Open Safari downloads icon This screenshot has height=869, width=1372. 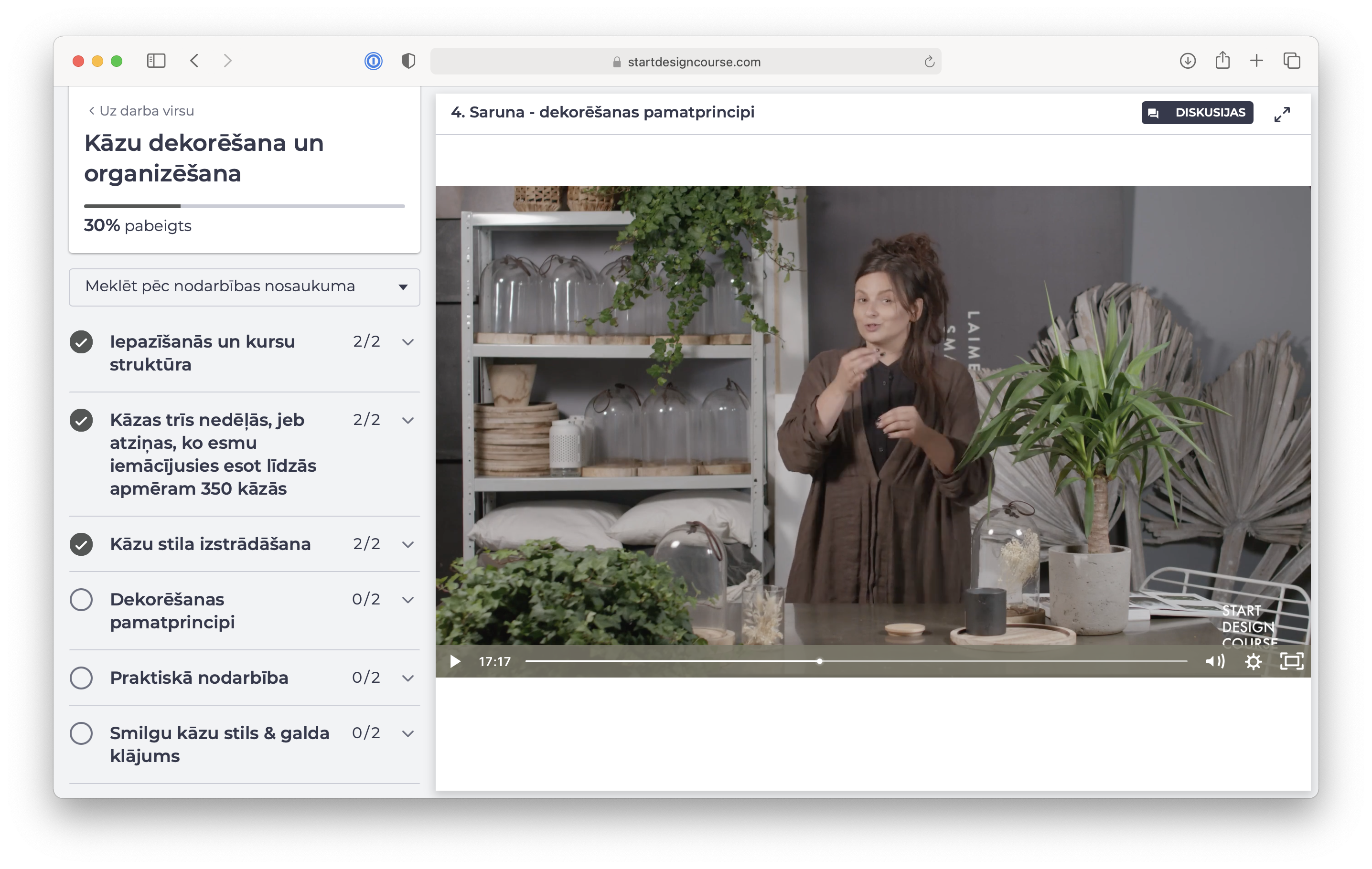[1188, 61]
